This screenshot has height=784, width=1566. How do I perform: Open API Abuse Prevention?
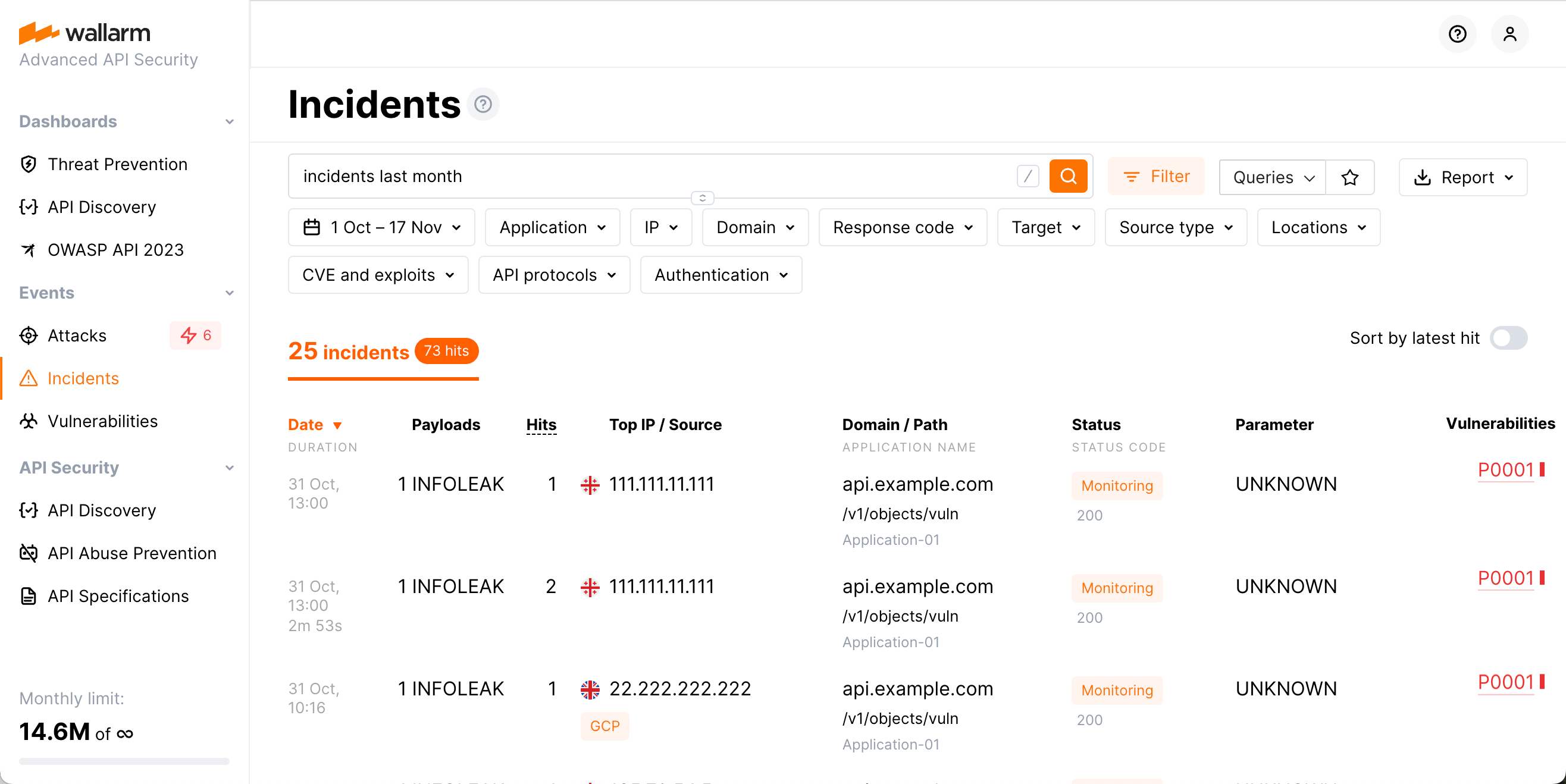click(x=132, y=553)
